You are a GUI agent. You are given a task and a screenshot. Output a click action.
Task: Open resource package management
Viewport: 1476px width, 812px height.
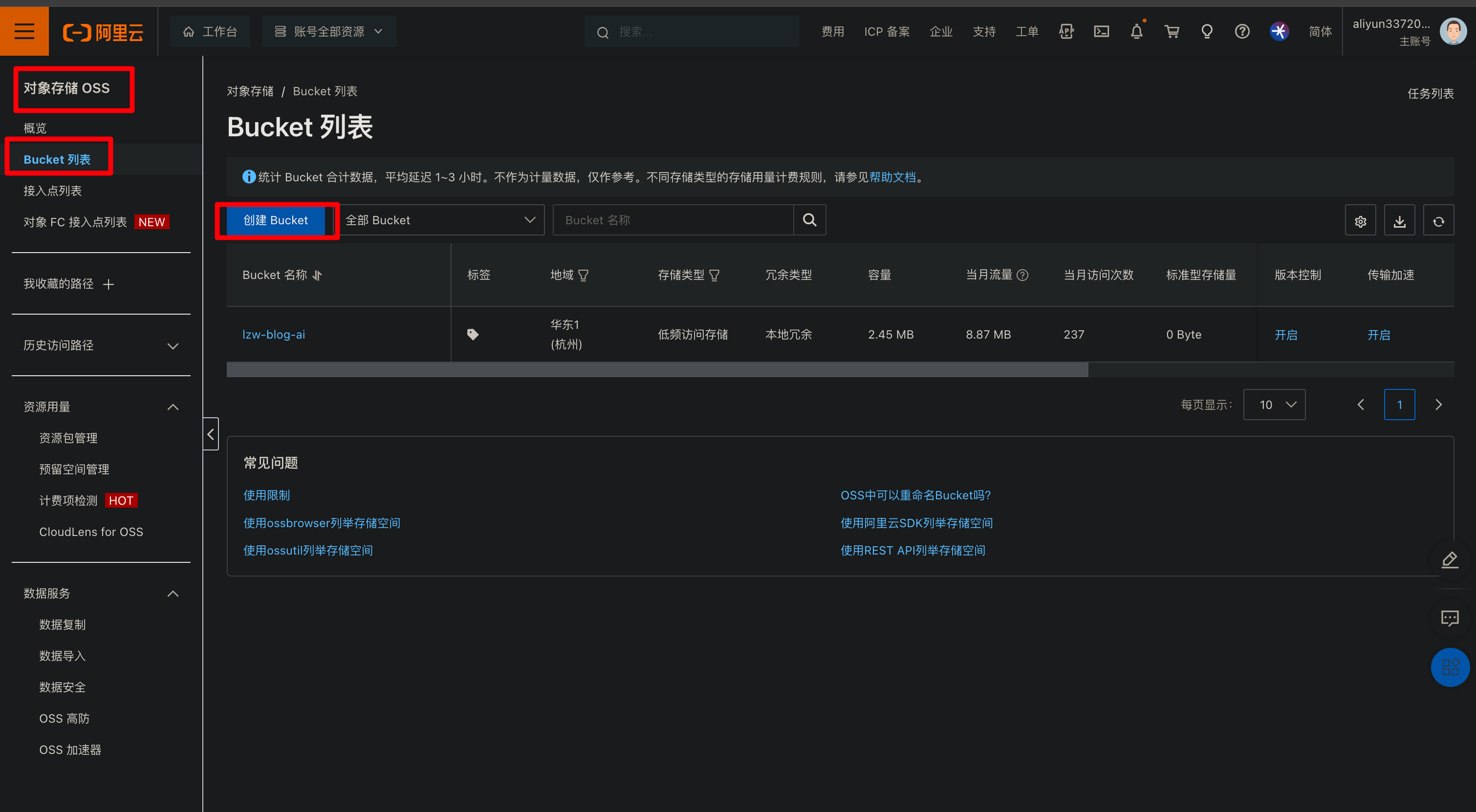[x=68, y=438]
